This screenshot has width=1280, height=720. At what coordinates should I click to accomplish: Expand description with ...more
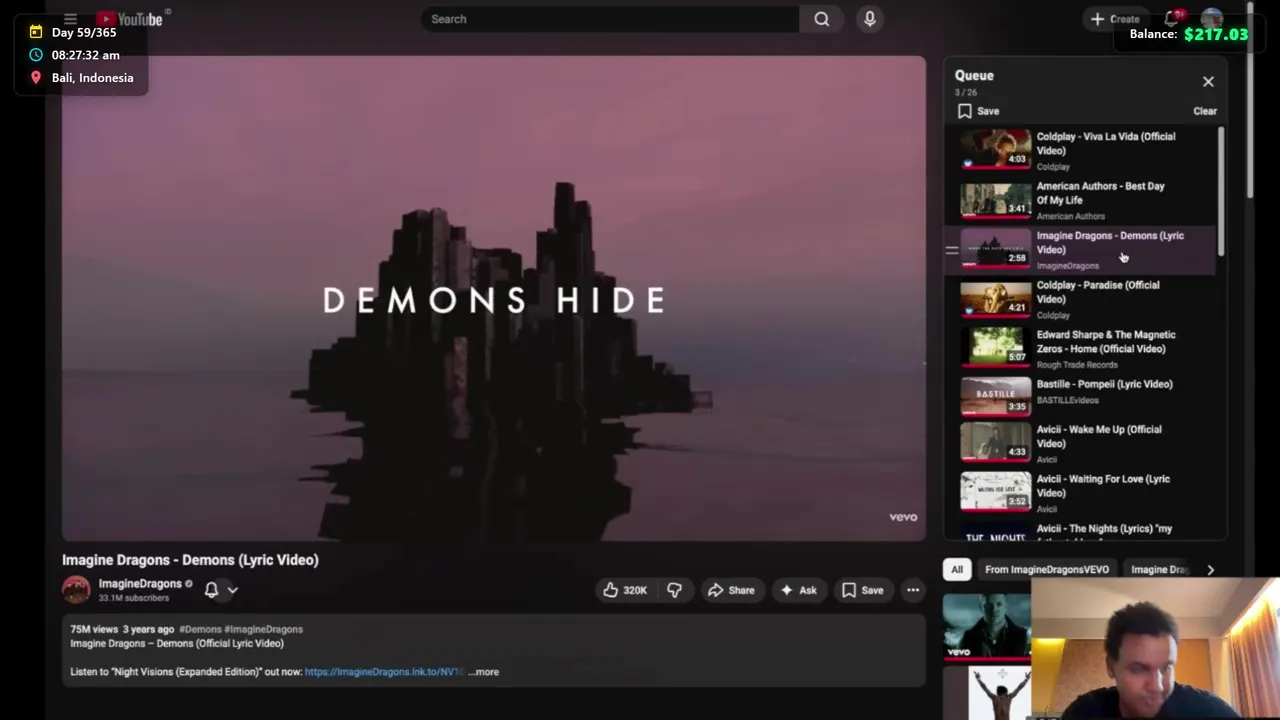point(484,672)
